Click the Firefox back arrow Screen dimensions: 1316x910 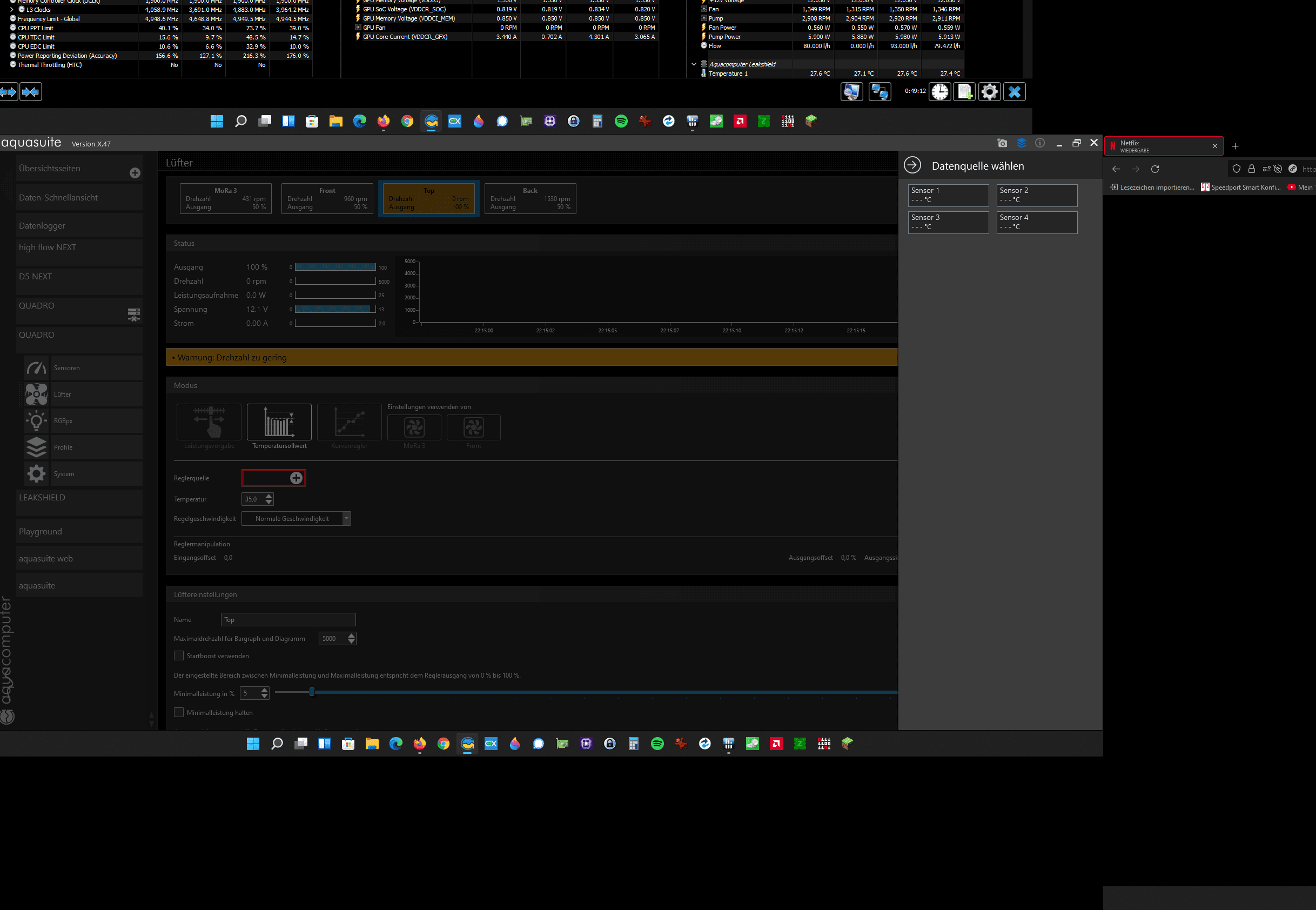[x=1116, y=169]
